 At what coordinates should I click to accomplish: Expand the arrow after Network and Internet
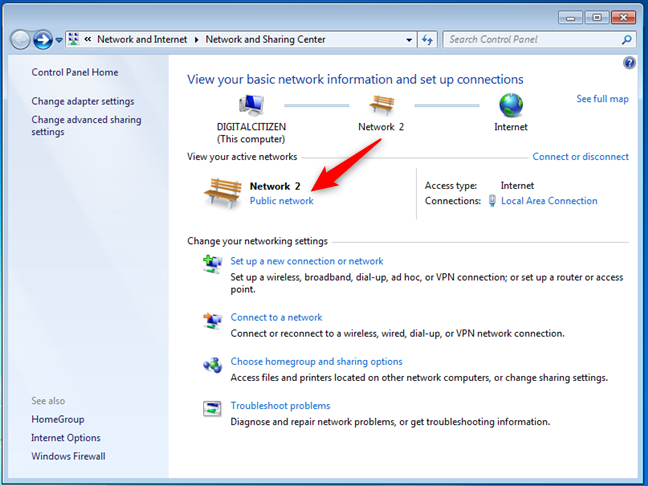[x=196, y=40]
